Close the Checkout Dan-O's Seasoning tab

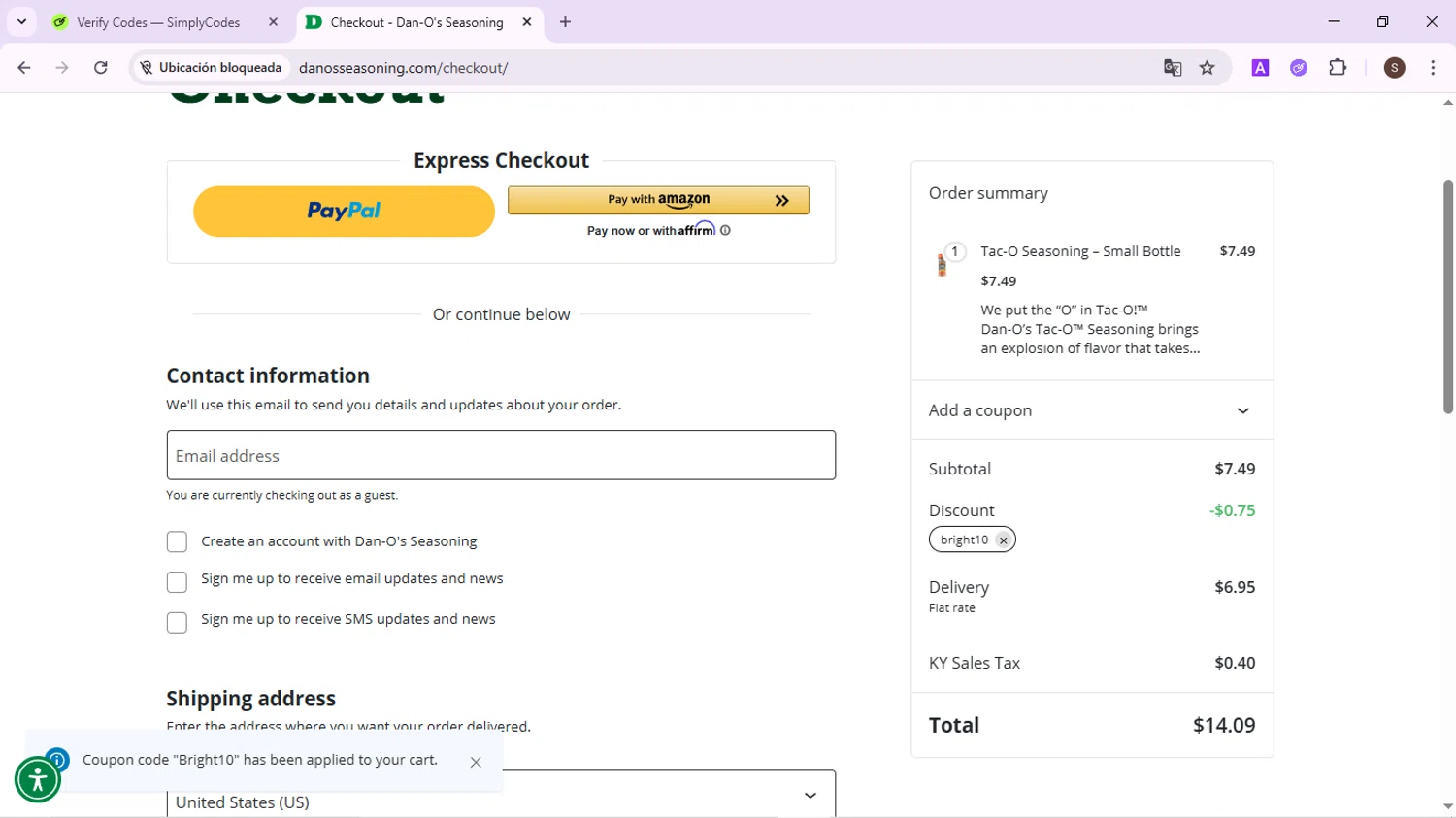(x=527, y=21)
